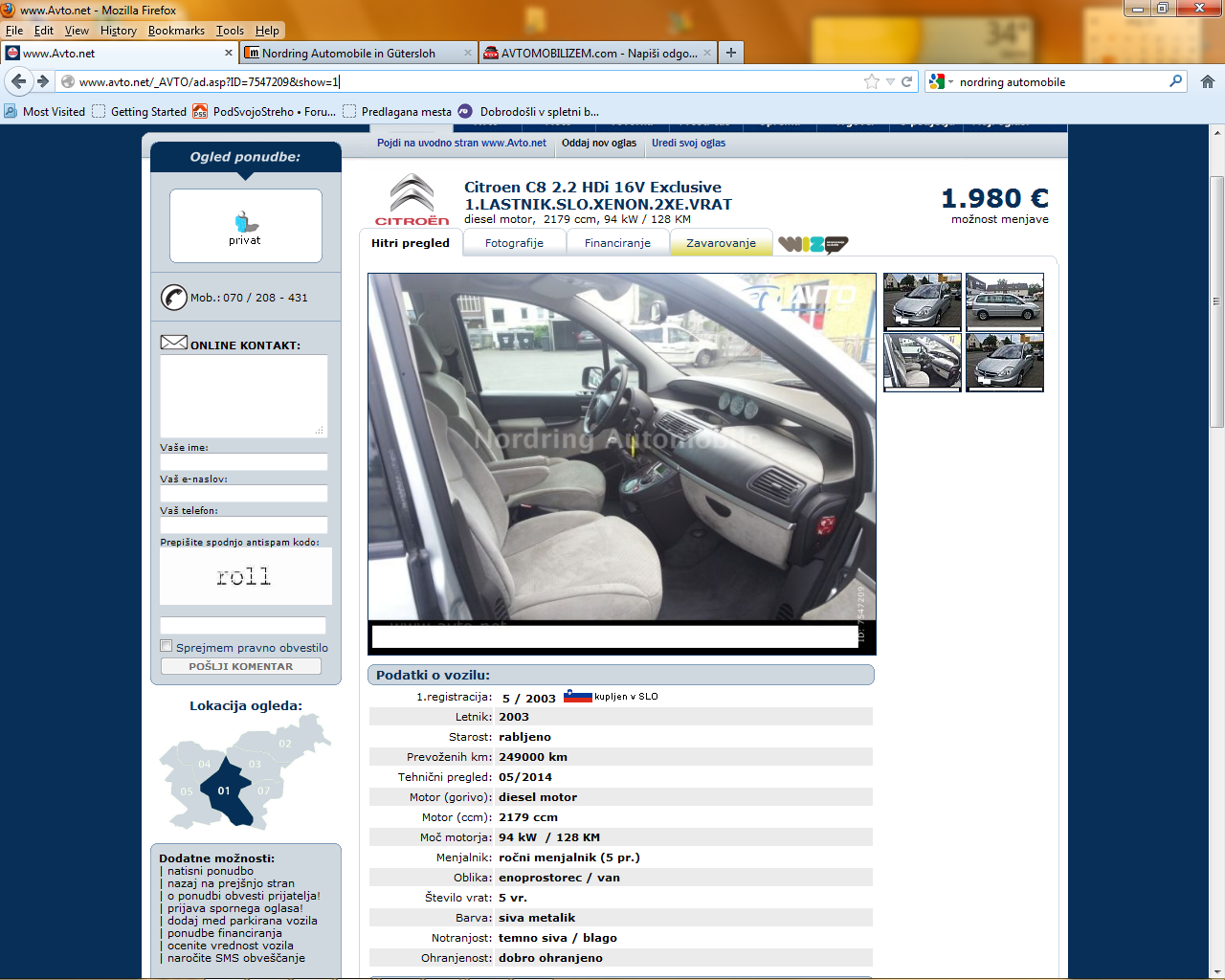Close the AVTOMOBILIZEM.com tab
Screen dimensions: 1225x980
pos(707,53)
